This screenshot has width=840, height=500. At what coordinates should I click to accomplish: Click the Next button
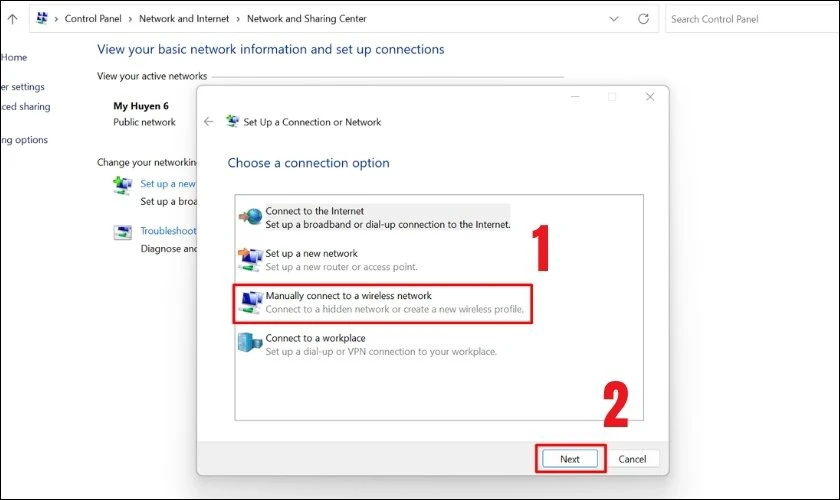(569, 459)
